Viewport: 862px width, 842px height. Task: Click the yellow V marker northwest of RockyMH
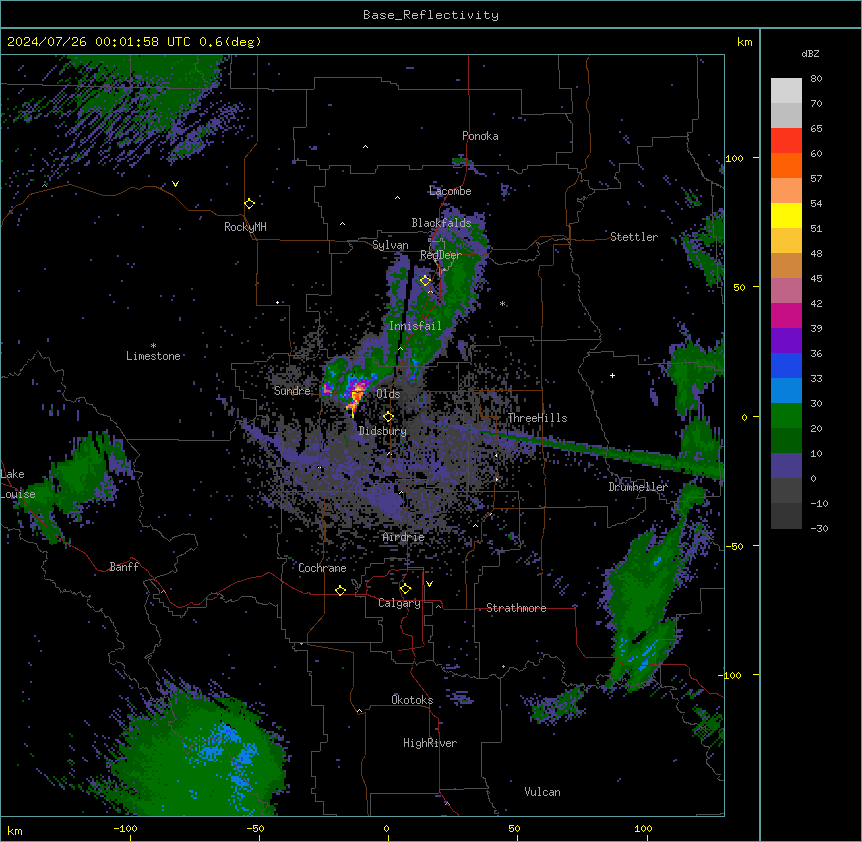tap(175, 184)
